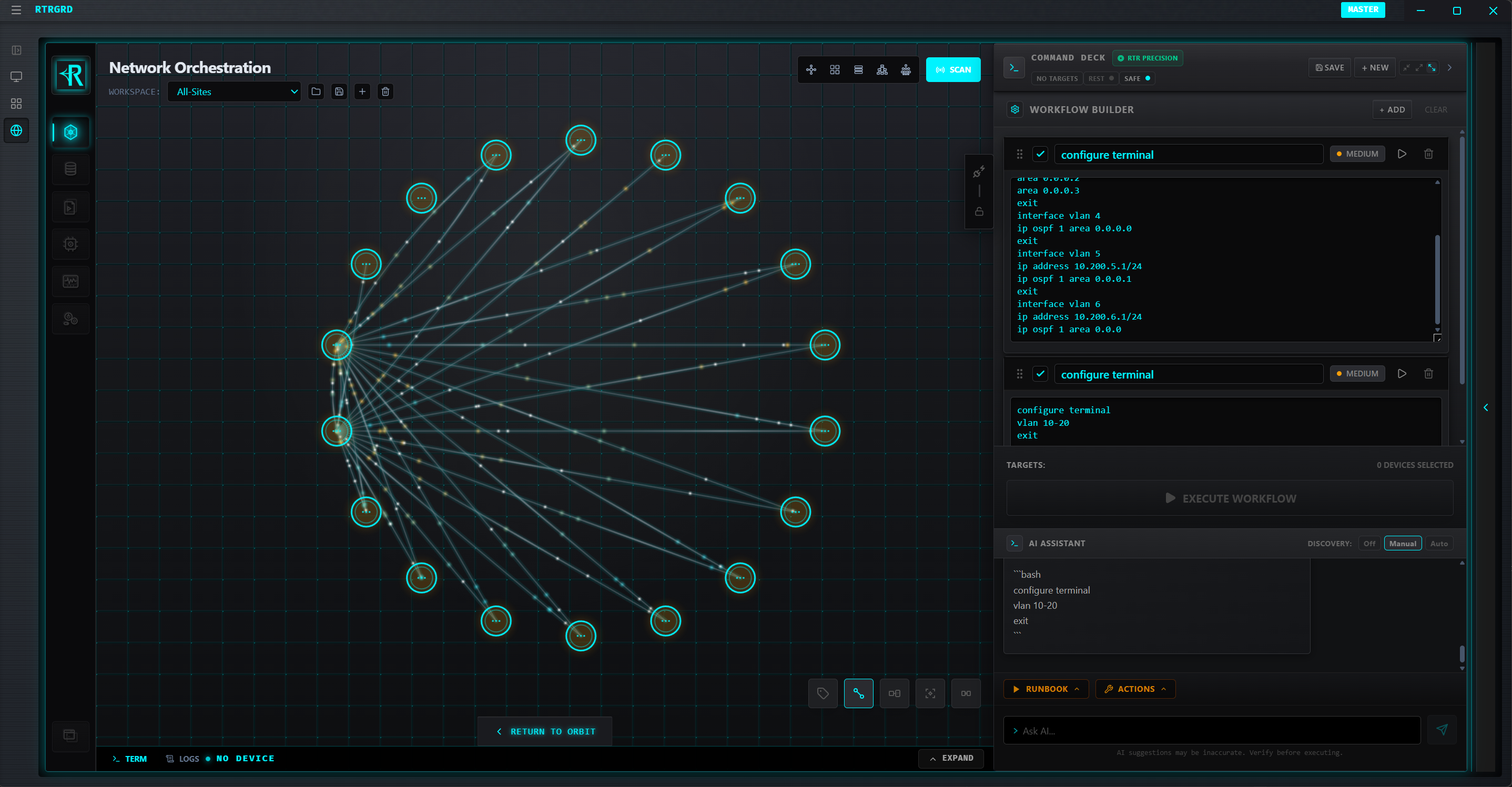1512x787 pixels.
Task: Open the TERM tab at the bottom
Action: [x=130, y=758]
